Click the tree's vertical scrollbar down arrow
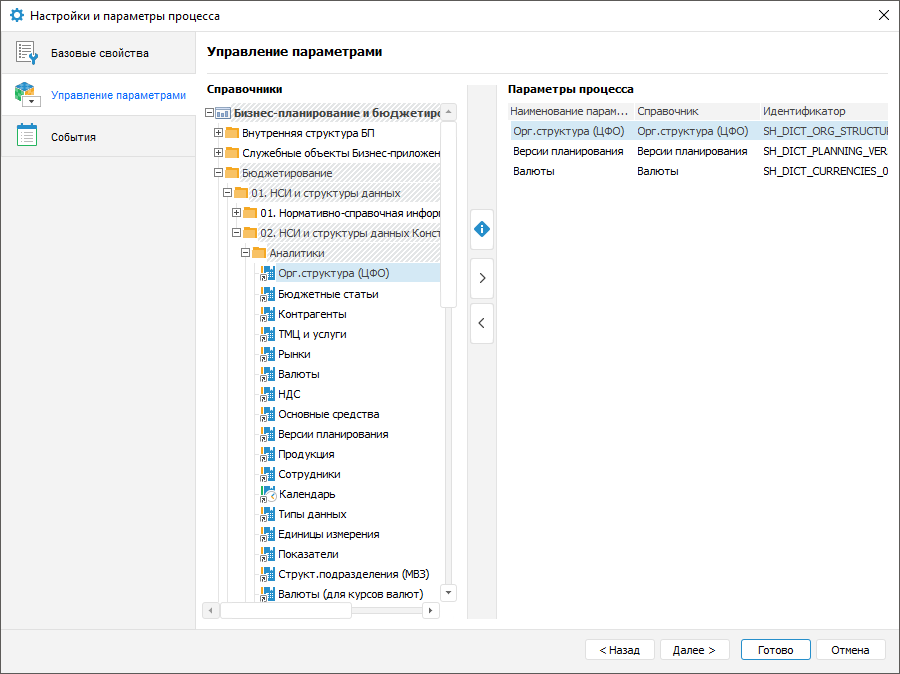The height and width of the screenshot is (674, 900). click(449, 593)
